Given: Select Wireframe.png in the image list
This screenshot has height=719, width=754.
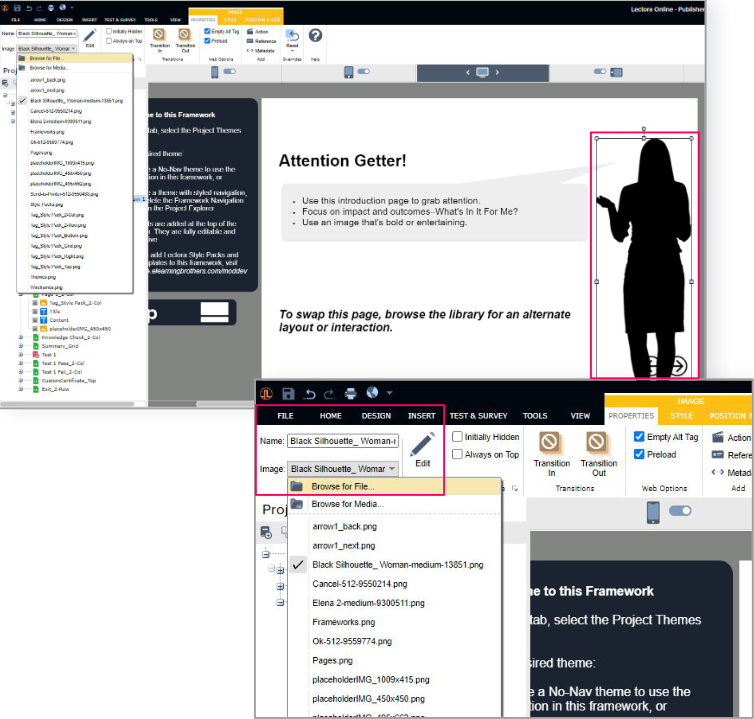Looking at the screenshot, I should 48,285.
